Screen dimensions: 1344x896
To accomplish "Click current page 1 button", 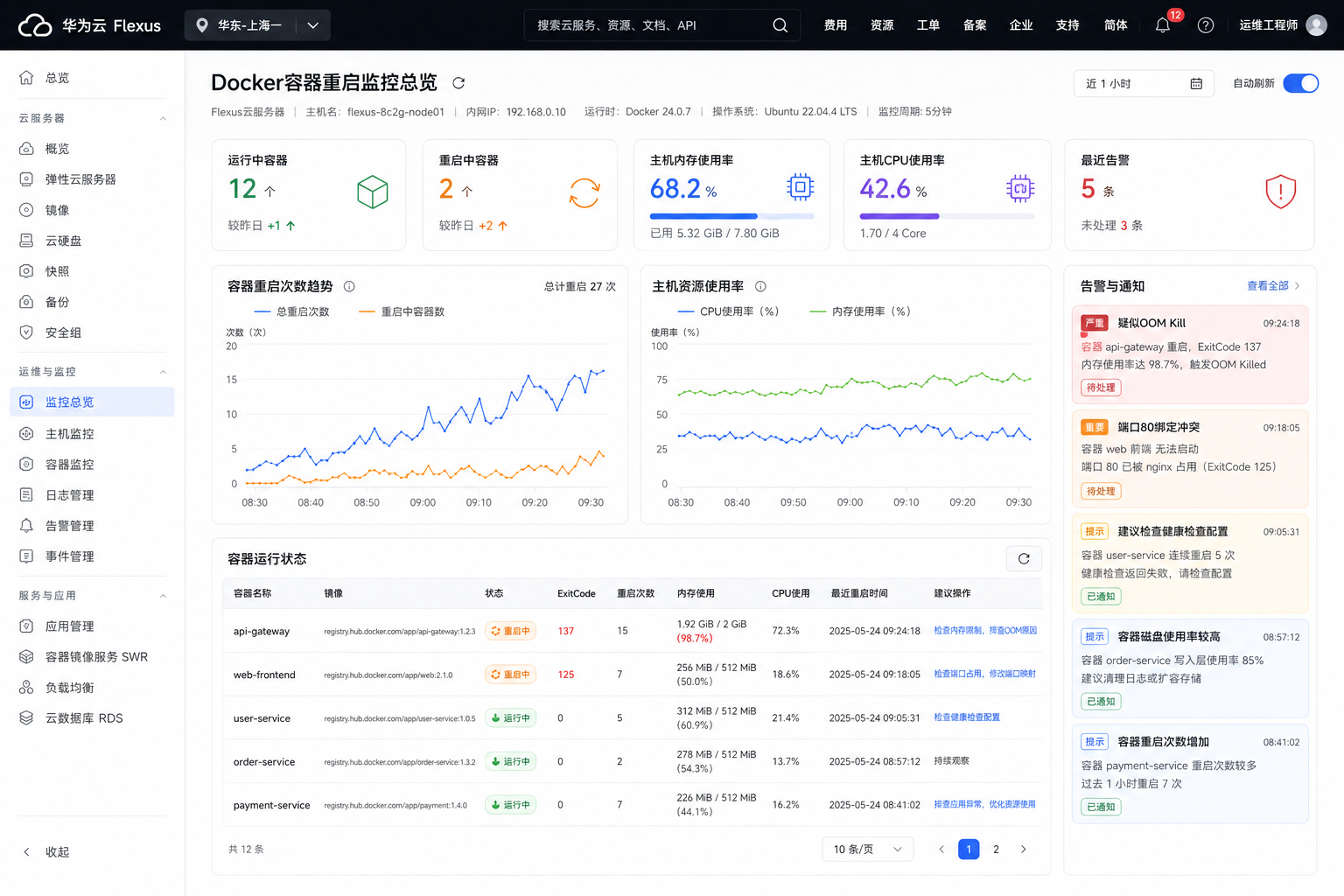I will (x=969, y=850).
